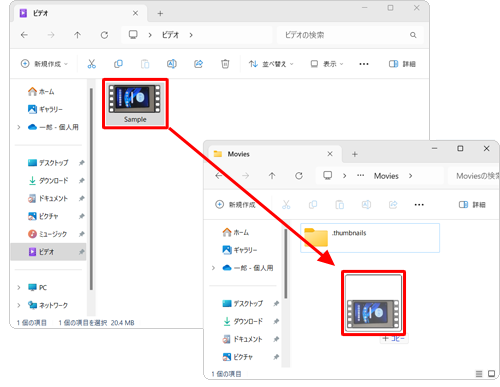Expand the PC tree node
This screenshot has width=500, height=387.
[x=19, y=287]
